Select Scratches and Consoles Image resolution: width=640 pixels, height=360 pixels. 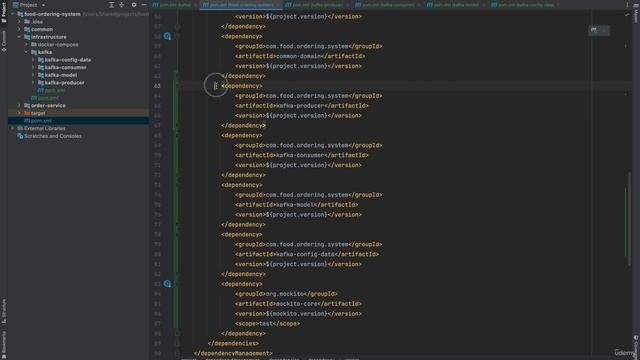click(53, 136)
